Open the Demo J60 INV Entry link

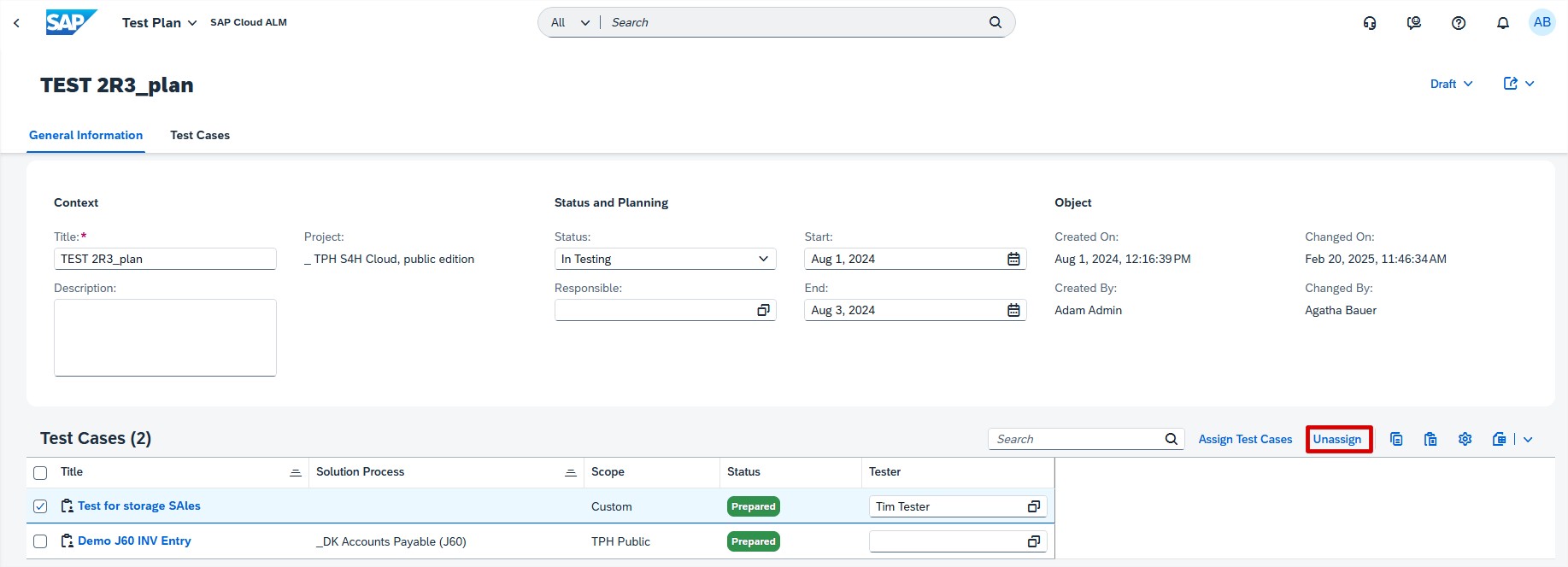pos(134,541)
